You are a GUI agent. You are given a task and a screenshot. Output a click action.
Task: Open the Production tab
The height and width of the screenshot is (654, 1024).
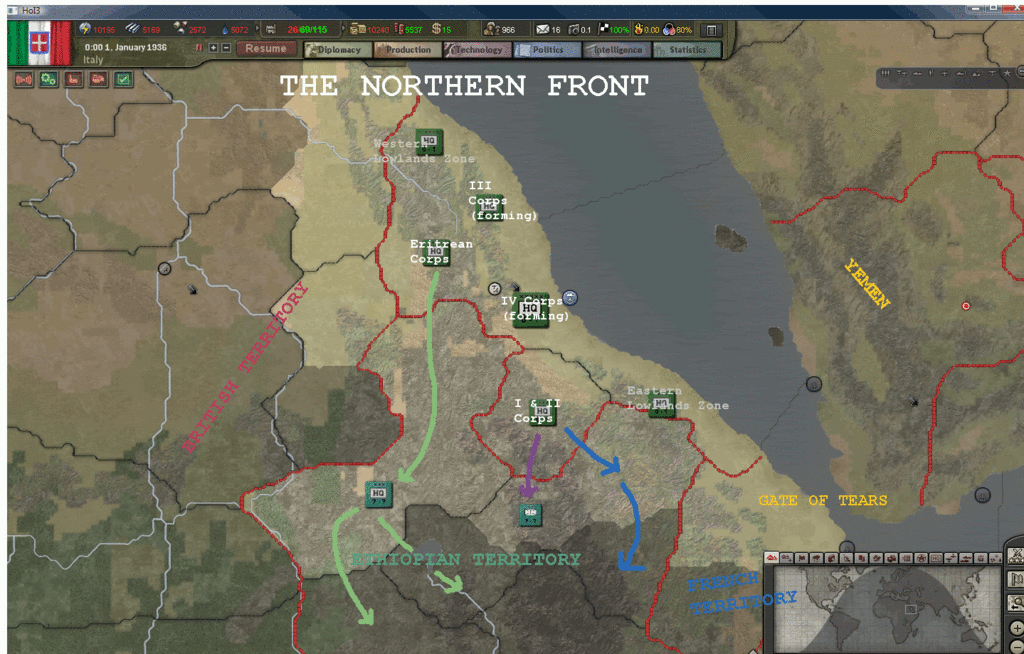click(408, 50)
